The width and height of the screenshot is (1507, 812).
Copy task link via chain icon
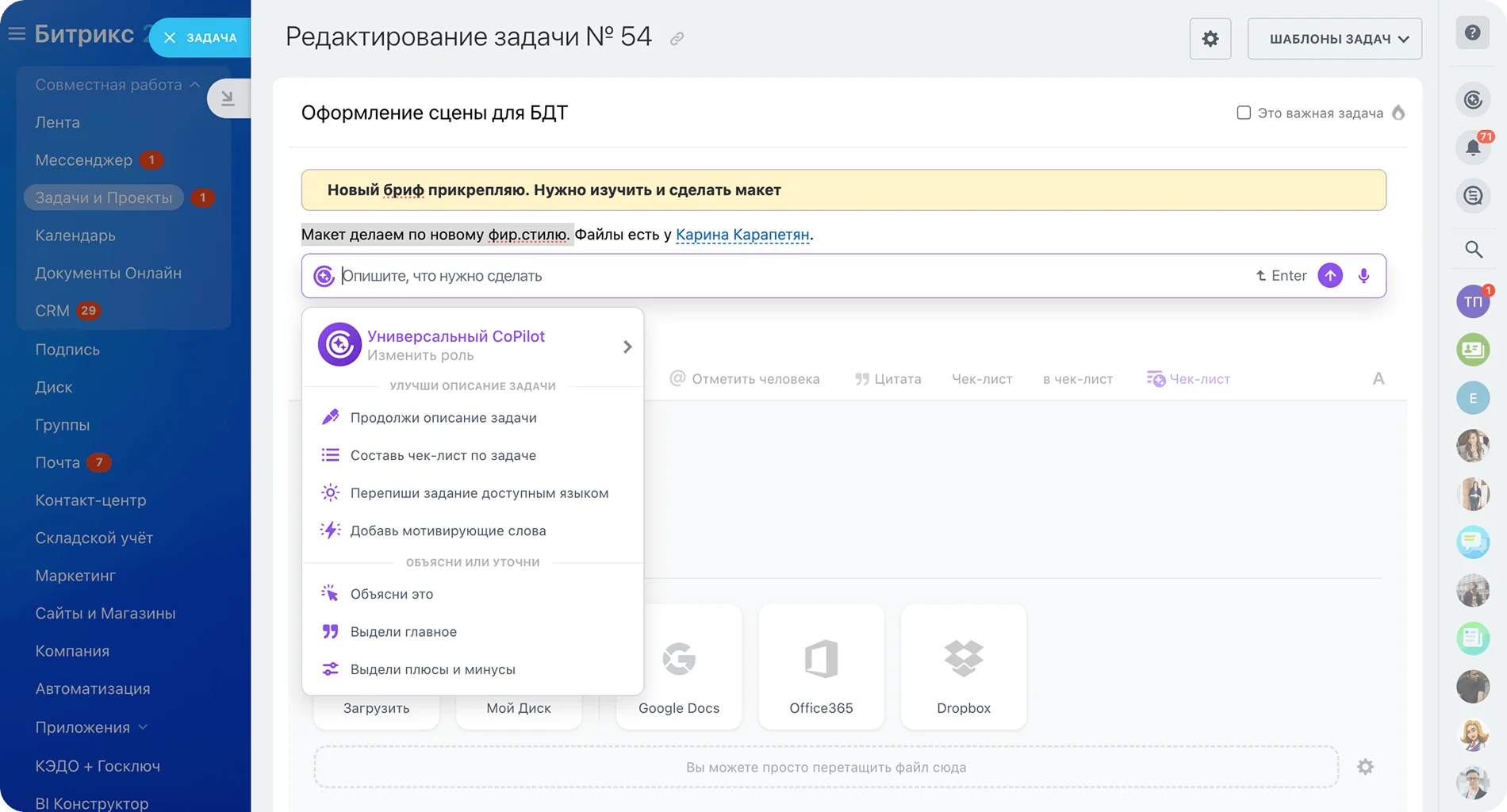click(x=677, y=39)
